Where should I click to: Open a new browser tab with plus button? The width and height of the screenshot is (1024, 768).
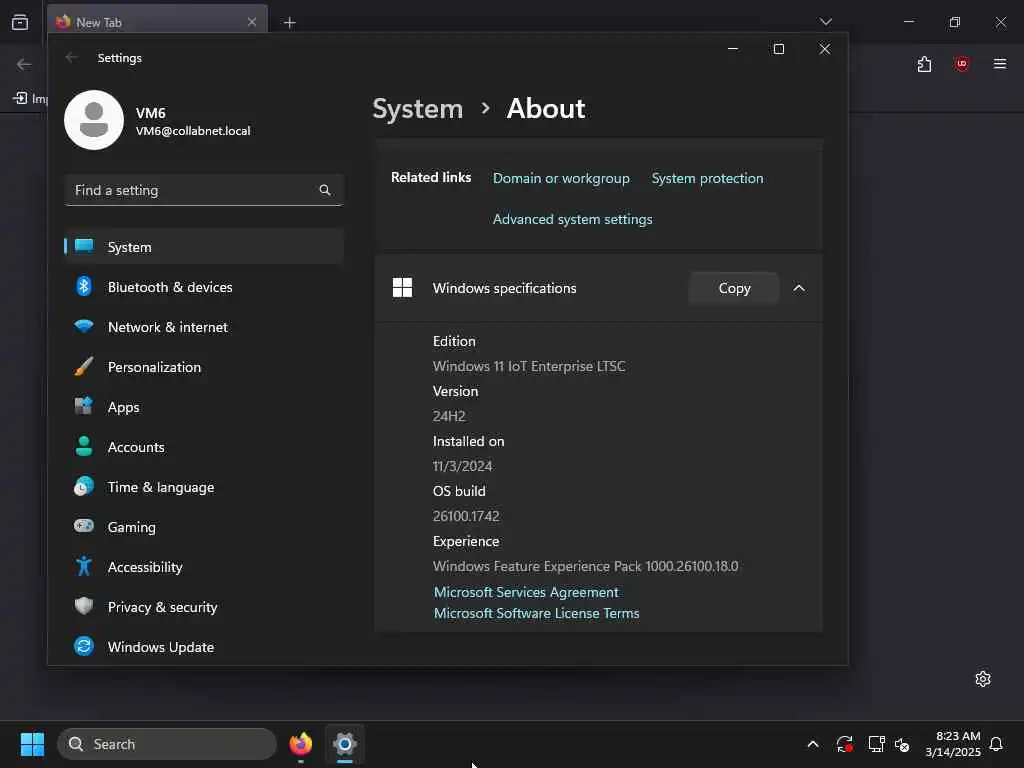pos(289,23)
